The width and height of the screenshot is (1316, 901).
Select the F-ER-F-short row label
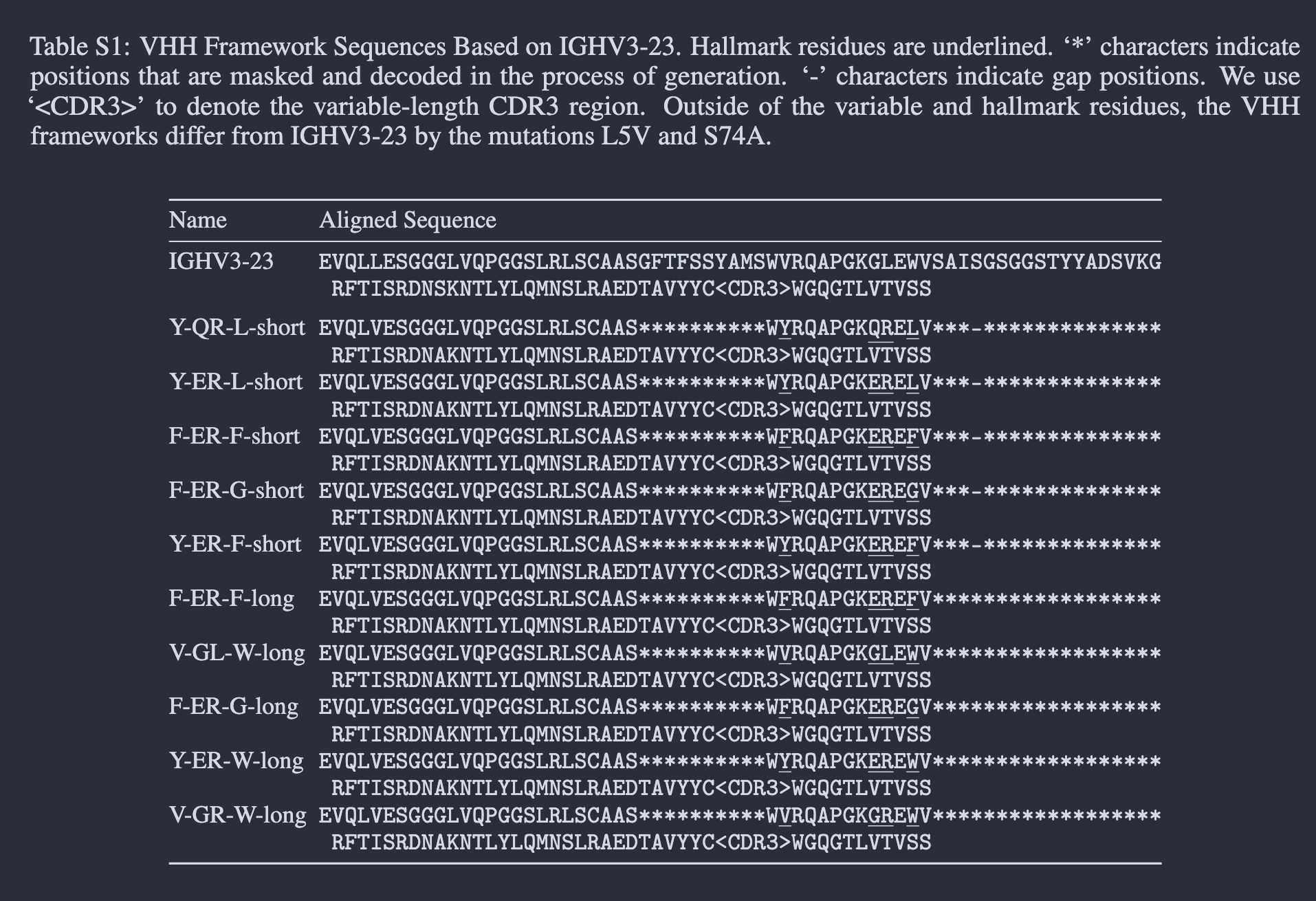click(x=234, y=436)
